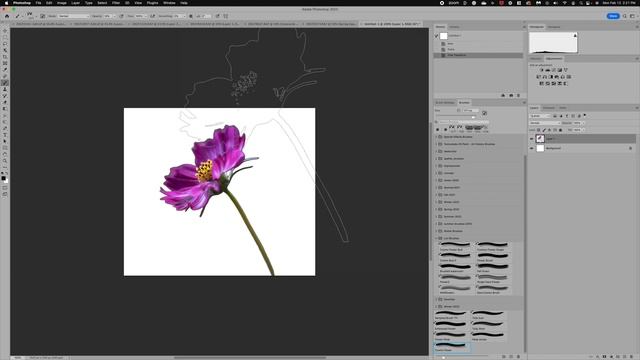
Task: Expand the Special Effects Brushes folder
Action: [436, 137]
